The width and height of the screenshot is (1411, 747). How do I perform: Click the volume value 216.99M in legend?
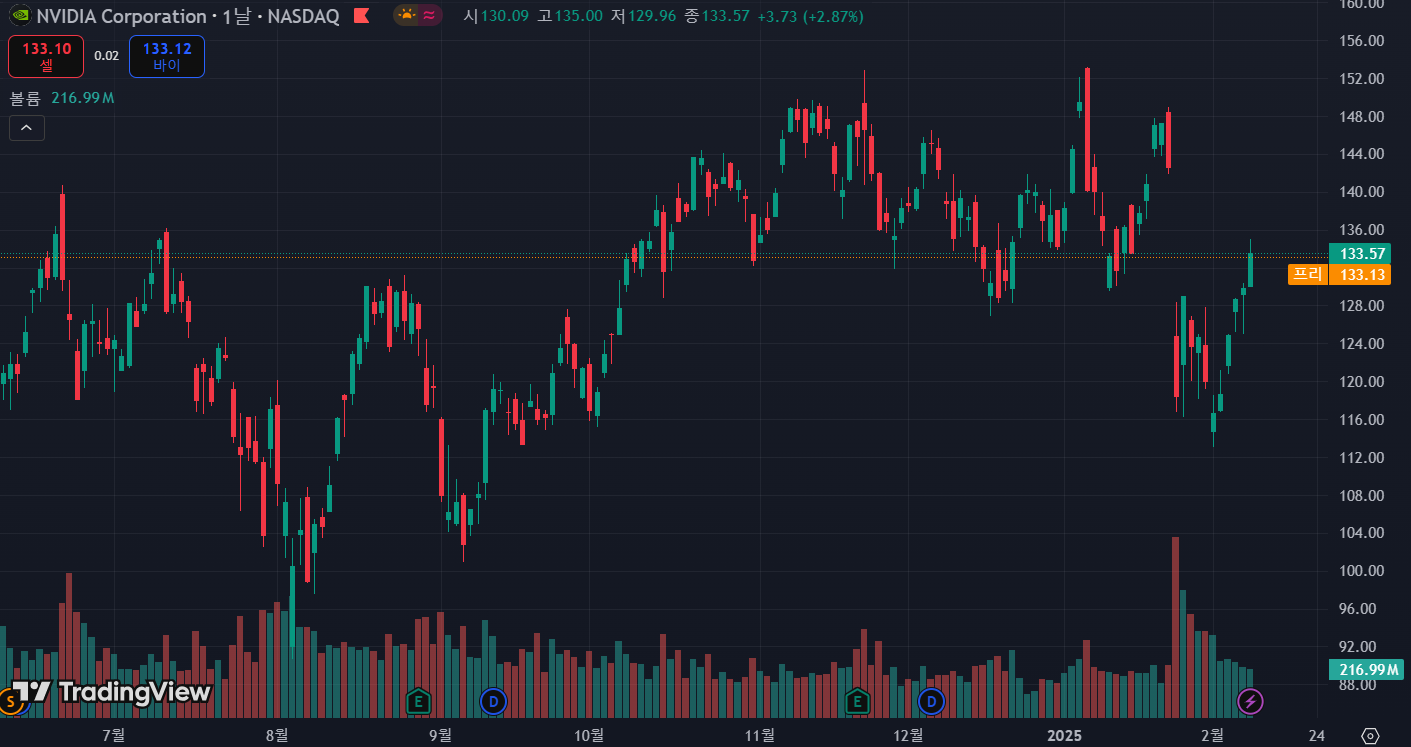pos(82,98)
